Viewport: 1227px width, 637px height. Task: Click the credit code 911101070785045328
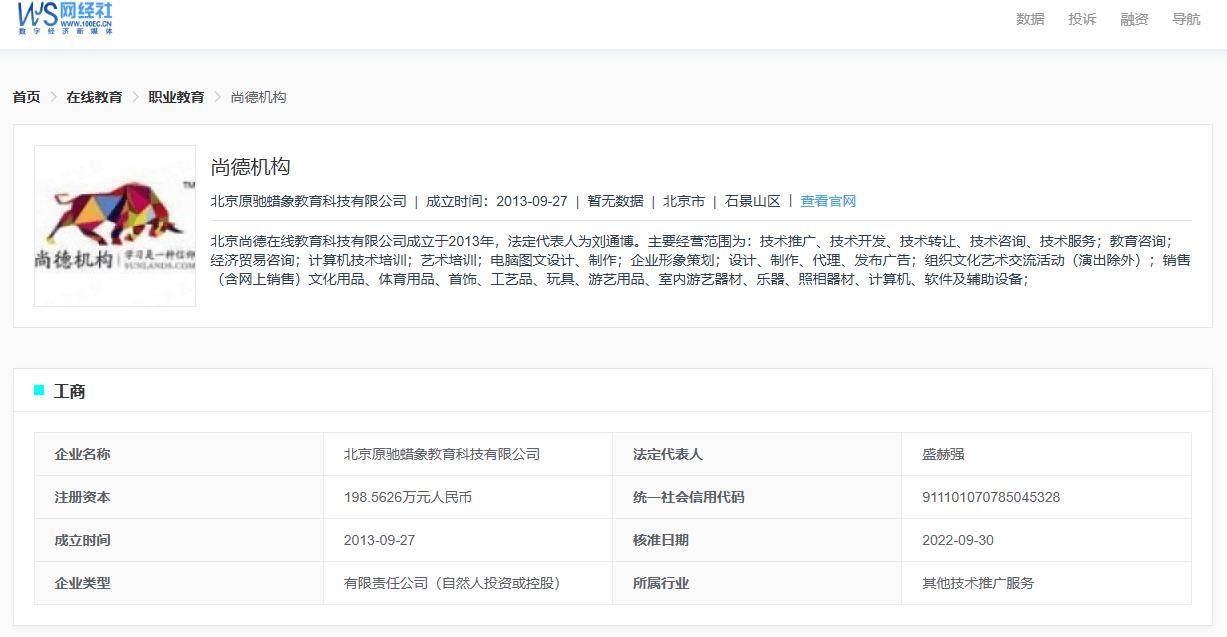pyautogui.click(x=991, y=497)
